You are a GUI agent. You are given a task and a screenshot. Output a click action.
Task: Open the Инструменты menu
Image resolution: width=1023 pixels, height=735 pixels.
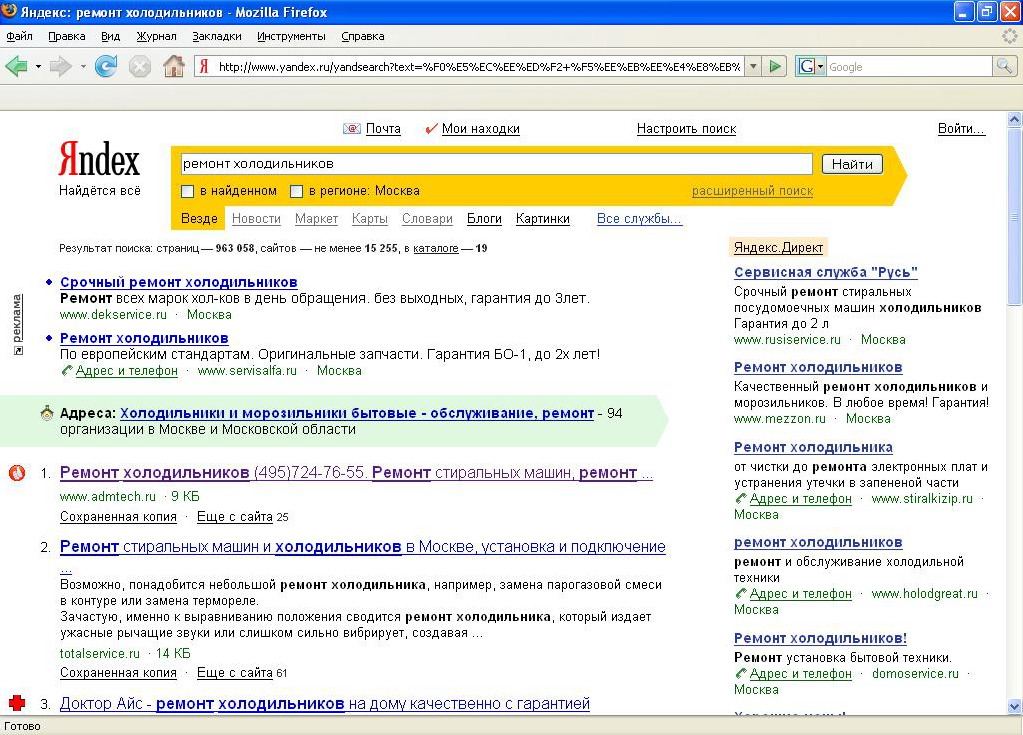(291, 36)
